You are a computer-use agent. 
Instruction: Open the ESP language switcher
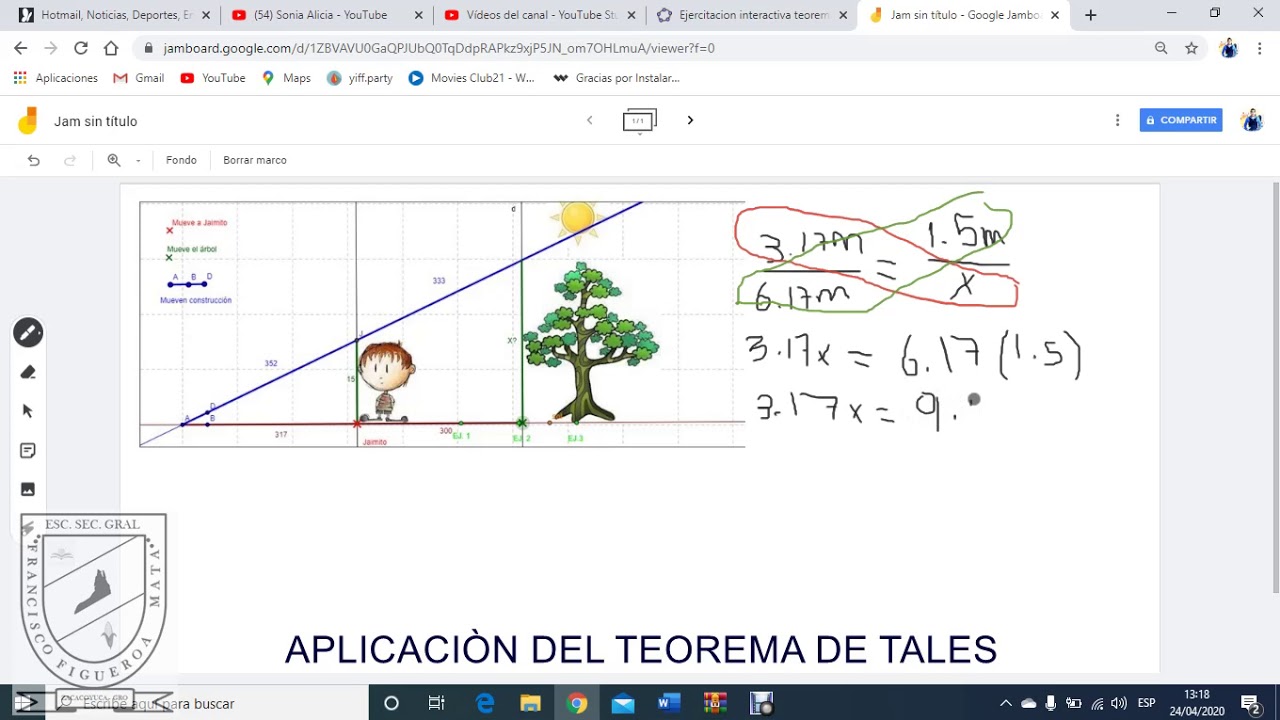pyautogui.click(x=1146, y=703)
